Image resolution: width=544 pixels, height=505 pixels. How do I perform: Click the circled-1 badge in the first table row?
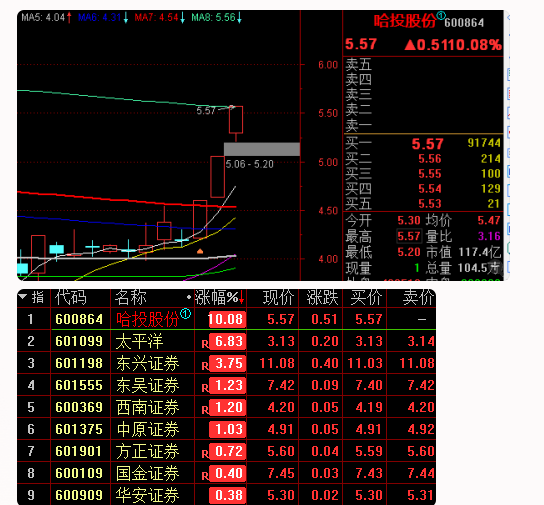tap(186, 314)
